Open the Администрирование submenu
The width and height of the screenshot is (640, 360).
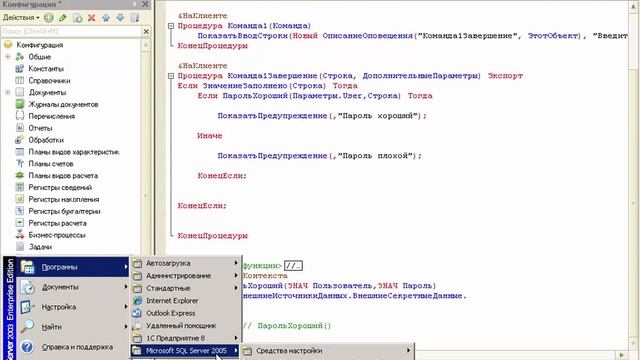tap(186, 276)
